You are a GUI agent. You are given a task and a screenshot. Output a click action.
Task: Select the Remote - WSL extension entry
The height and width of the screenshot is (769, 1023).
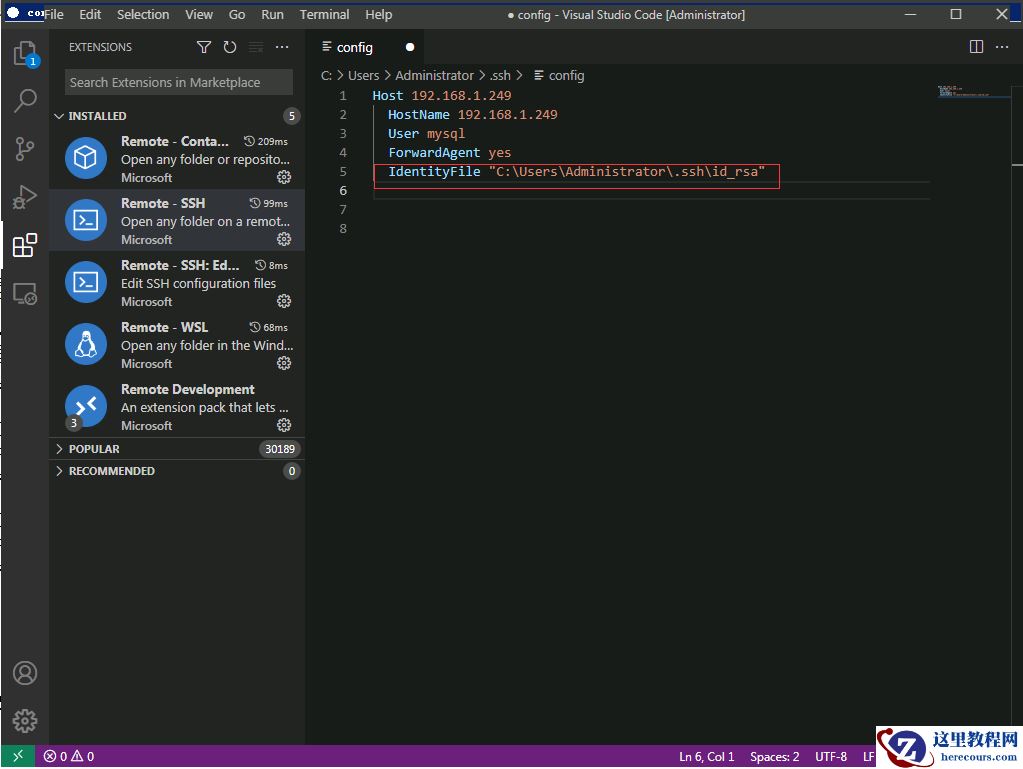click(177, 345)
